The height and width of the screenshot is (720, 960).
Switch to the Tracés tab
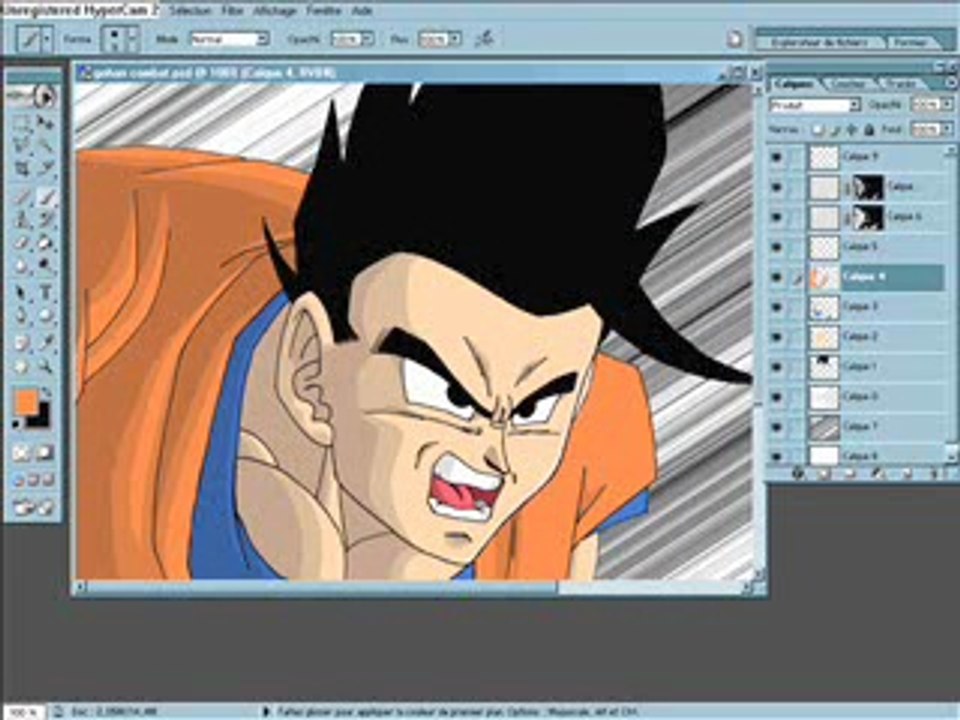(901, 84)
